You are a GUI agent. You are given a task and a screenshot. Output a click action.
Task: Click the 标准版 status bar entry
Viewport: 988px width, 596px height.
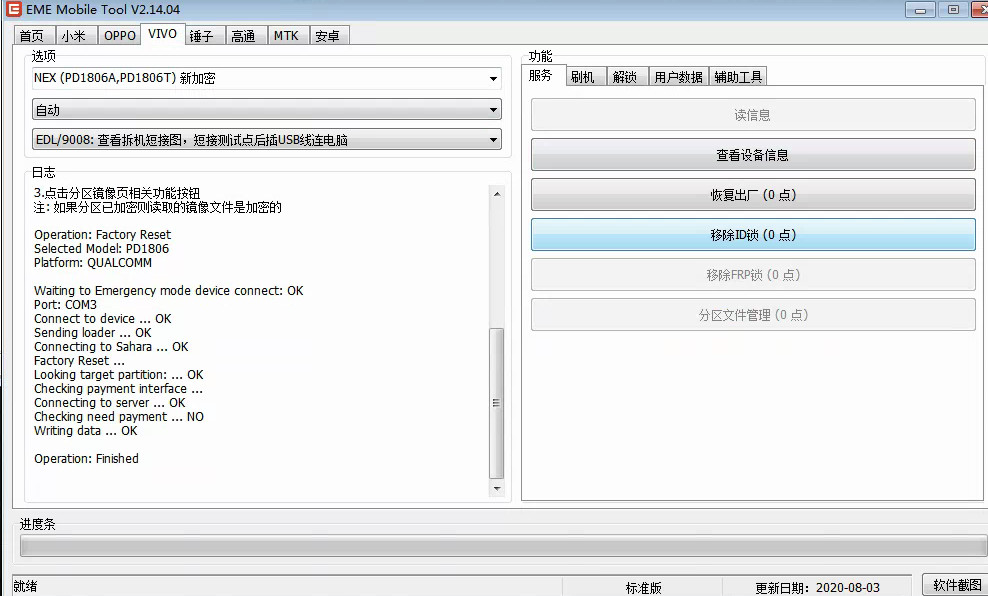click(x=643, y=588)
